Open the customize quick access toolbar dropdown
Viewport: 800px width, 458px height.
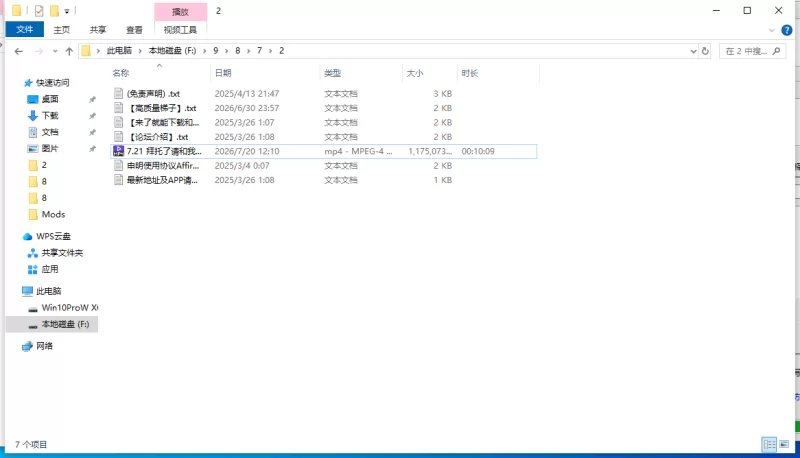click(x=67, y=11)
